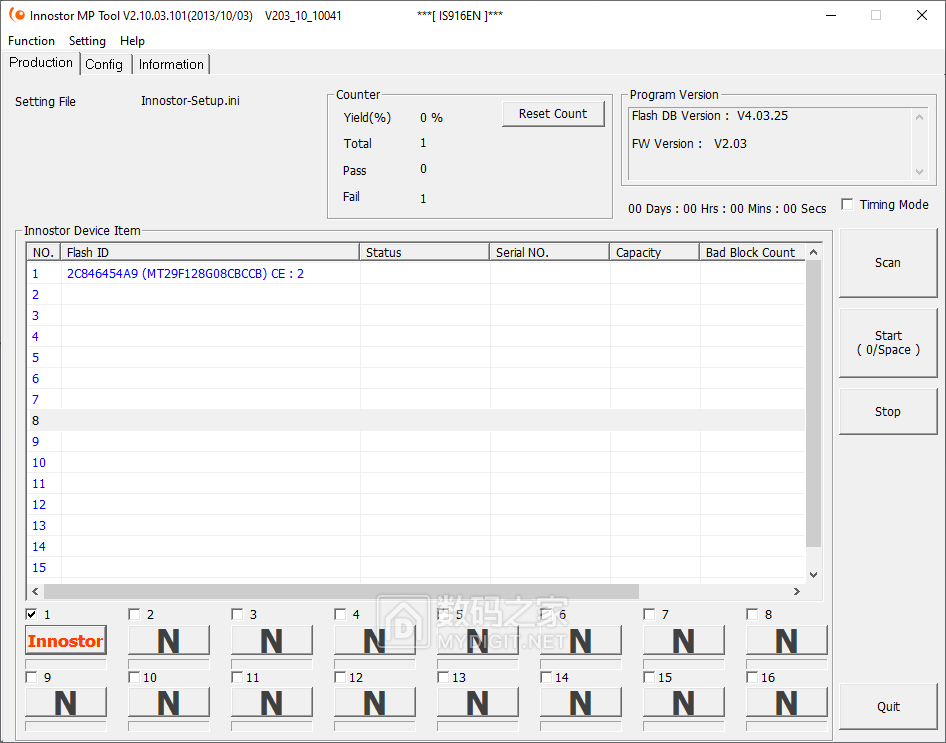Click the N device icon for slot 9

pyautogui.click(x=66, y=703)
